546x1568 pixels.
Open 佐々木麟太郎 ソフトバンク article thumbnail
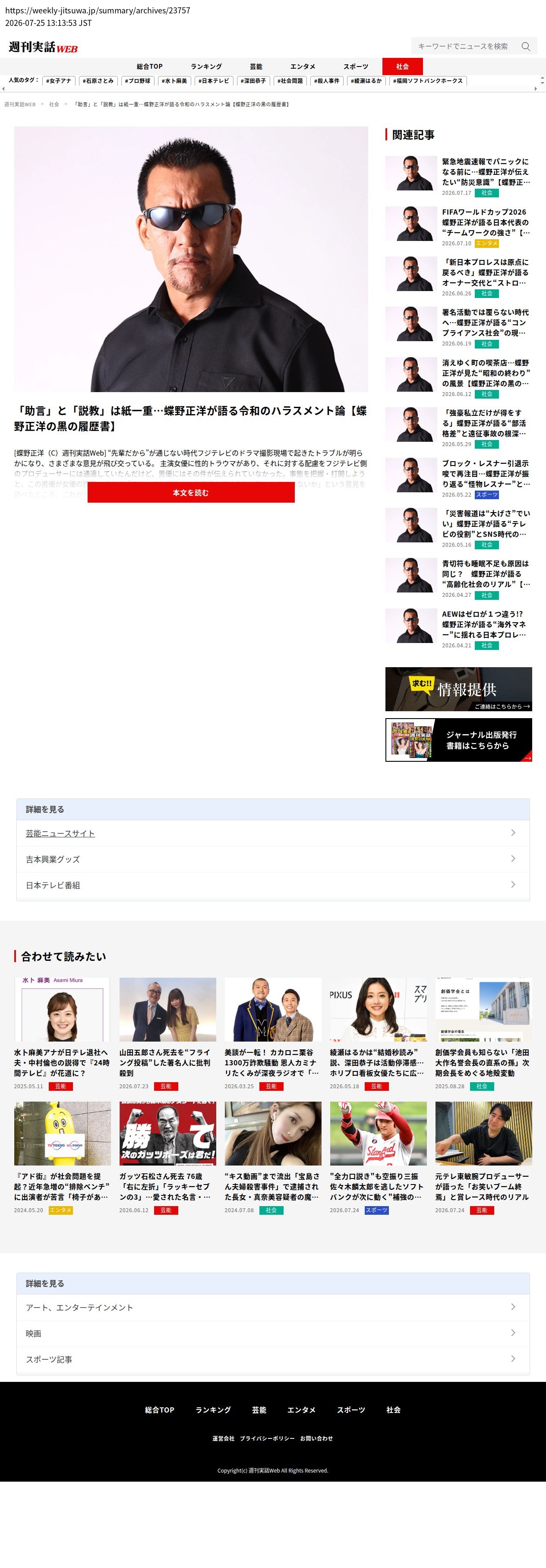point(378,1134)
